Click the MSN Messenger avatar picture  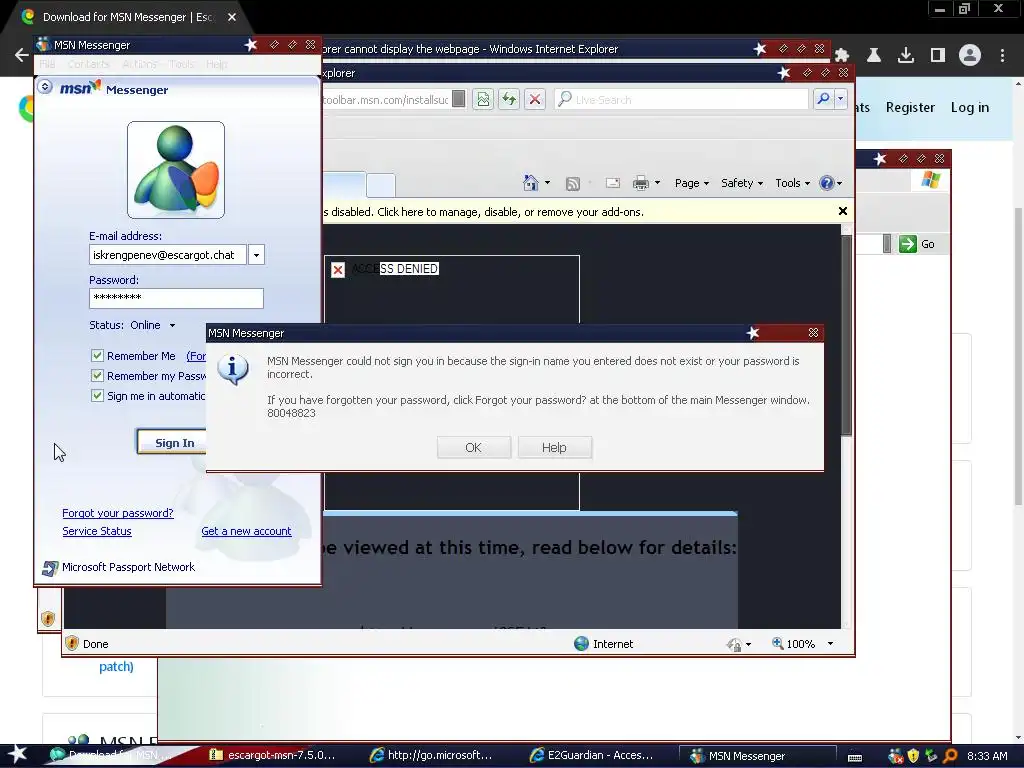point(176,170)
